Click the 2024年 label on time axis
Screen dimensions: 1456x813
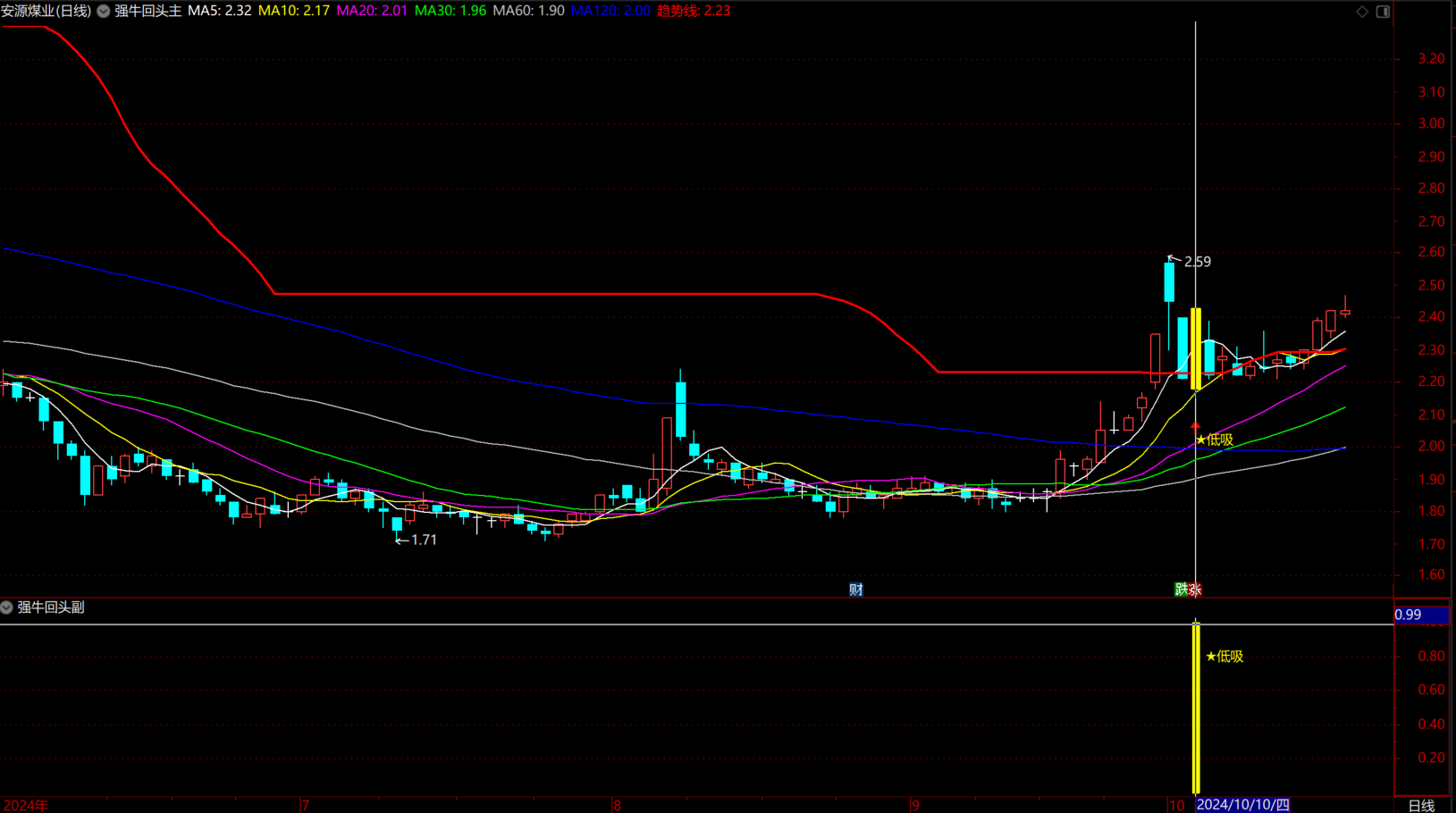(25, 806)
